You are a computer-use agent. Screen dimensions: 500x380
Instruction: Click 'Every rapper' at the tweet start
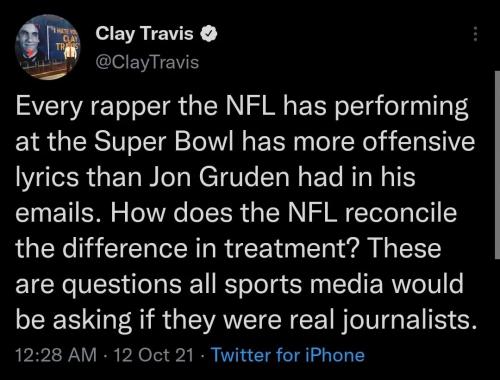93,107
